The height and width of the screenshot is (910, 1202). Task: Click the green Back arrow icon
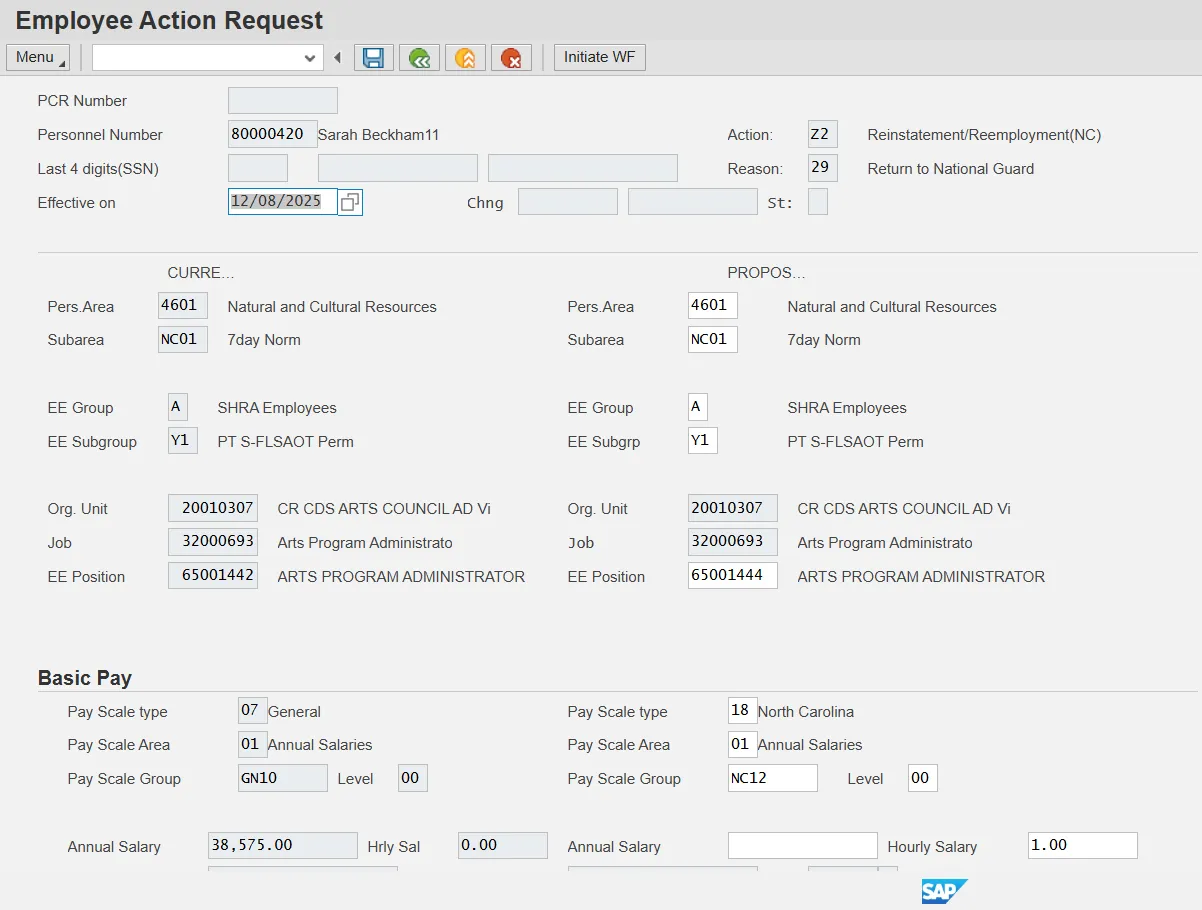point(419,58)
